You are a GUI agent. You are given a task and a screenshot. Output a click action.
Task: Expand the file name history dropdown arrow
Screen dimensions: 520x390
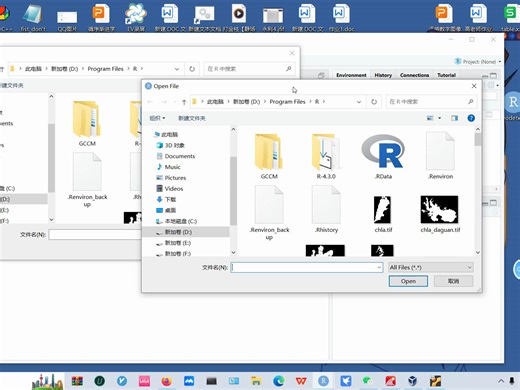coord(379,267)
